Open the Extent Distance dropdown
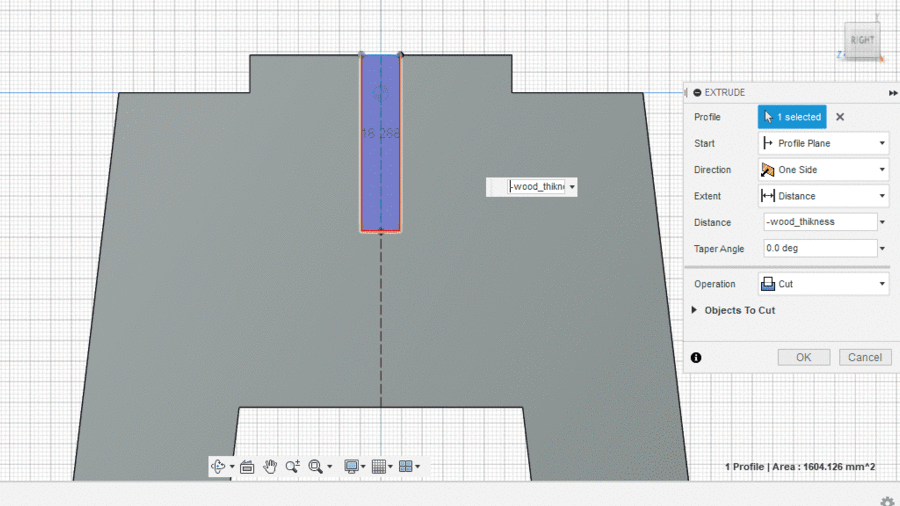Image resolution: width=900 pixels, height=506 pixels. tap(823, 196)
